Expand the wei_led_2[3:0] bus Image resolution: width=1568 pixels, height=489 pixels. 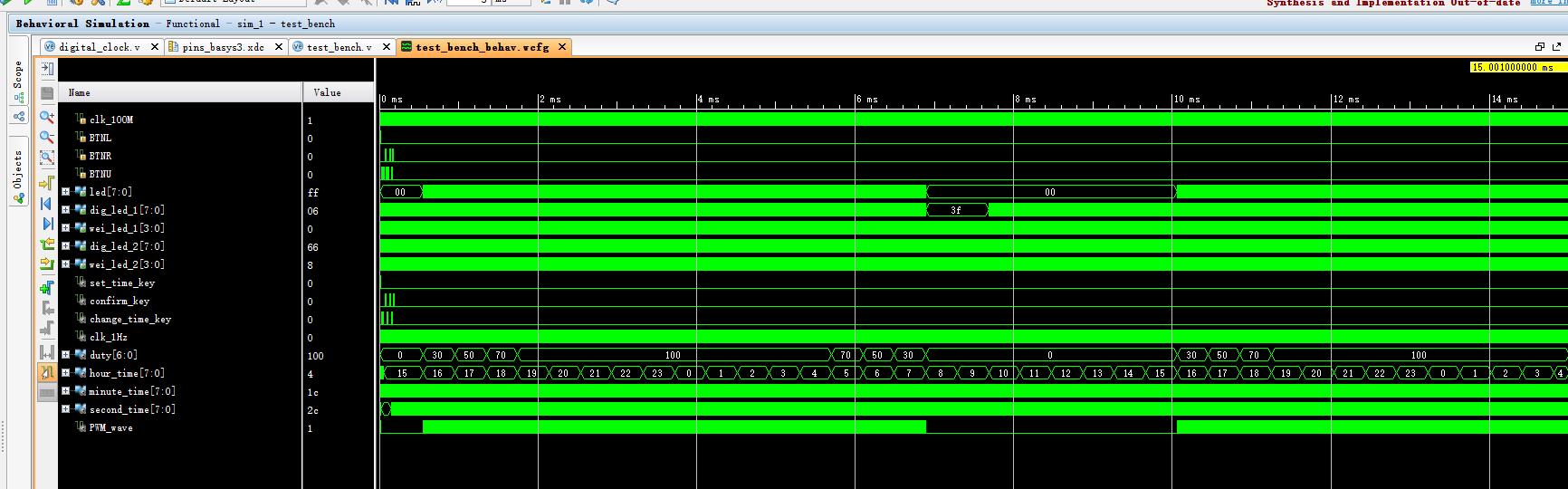(x=65, y=264)
